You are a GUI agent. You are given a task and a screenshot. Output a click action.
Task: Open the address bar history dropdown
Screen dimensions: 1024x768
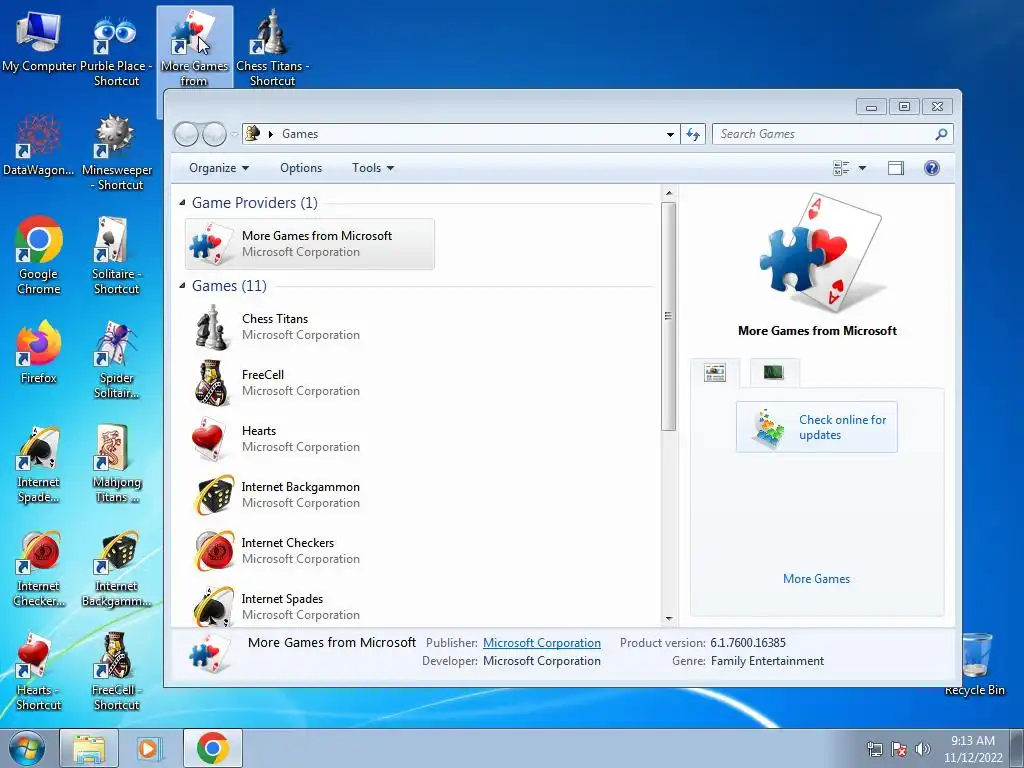(670, 134)
